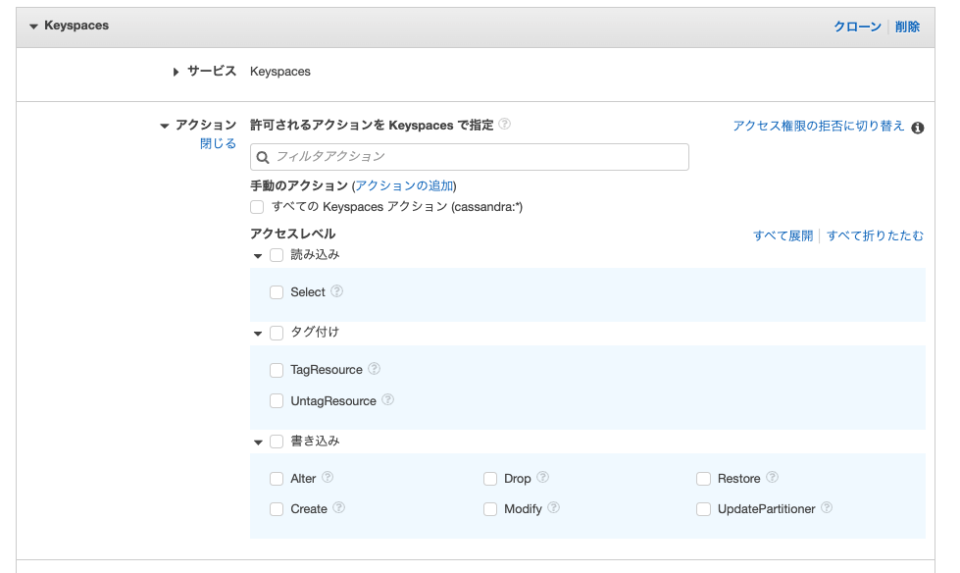This screenshot has width=960, height=573.
Task: Expand the サービス row arrow
Action: (x=176, y=72)
